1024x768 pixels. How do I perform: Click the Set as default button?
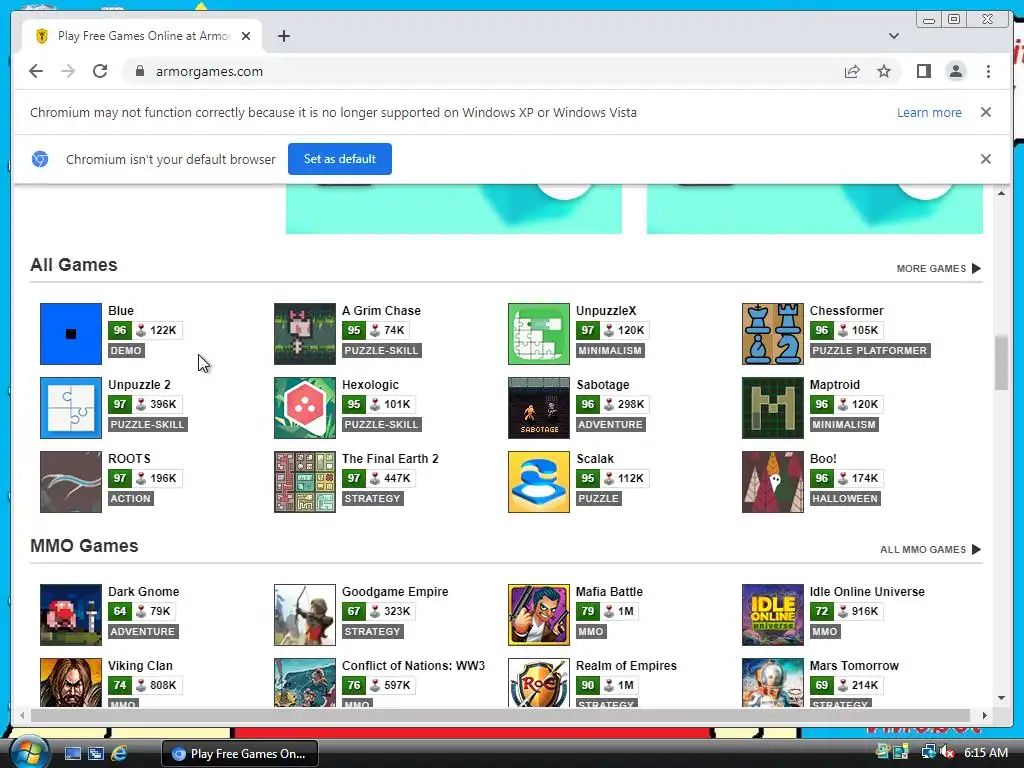tap(340, 159)
